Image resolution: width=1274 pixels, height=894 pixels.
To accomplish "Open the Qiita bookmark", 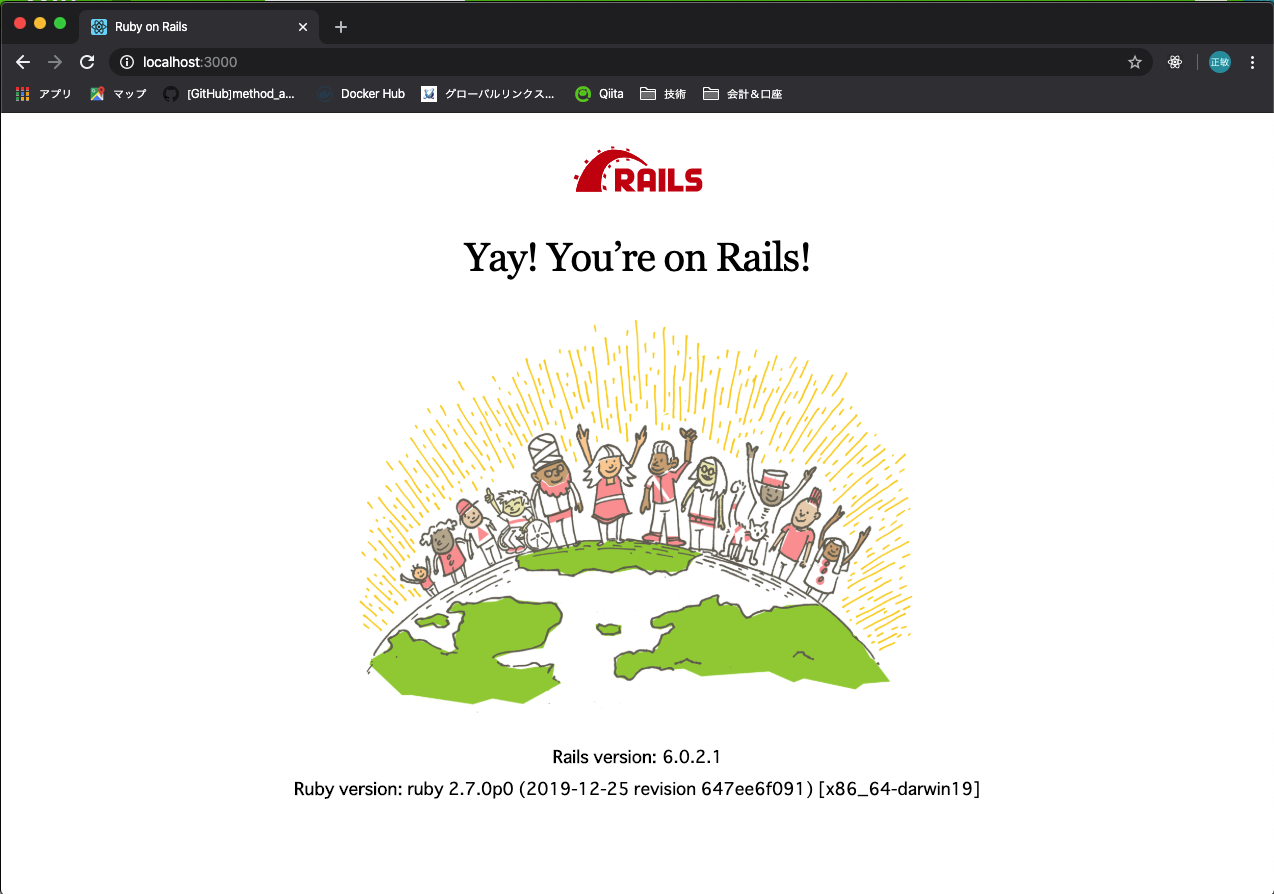I will (x=599, y=94).
